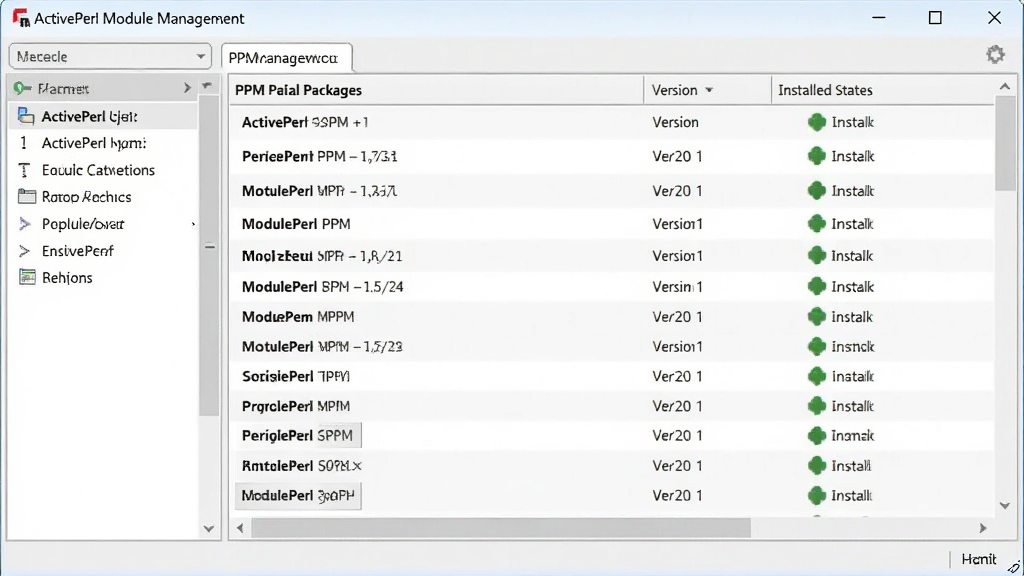1024x576 pixels.
Task: Select the MotulePerl MPR package row
Action: 612,191
